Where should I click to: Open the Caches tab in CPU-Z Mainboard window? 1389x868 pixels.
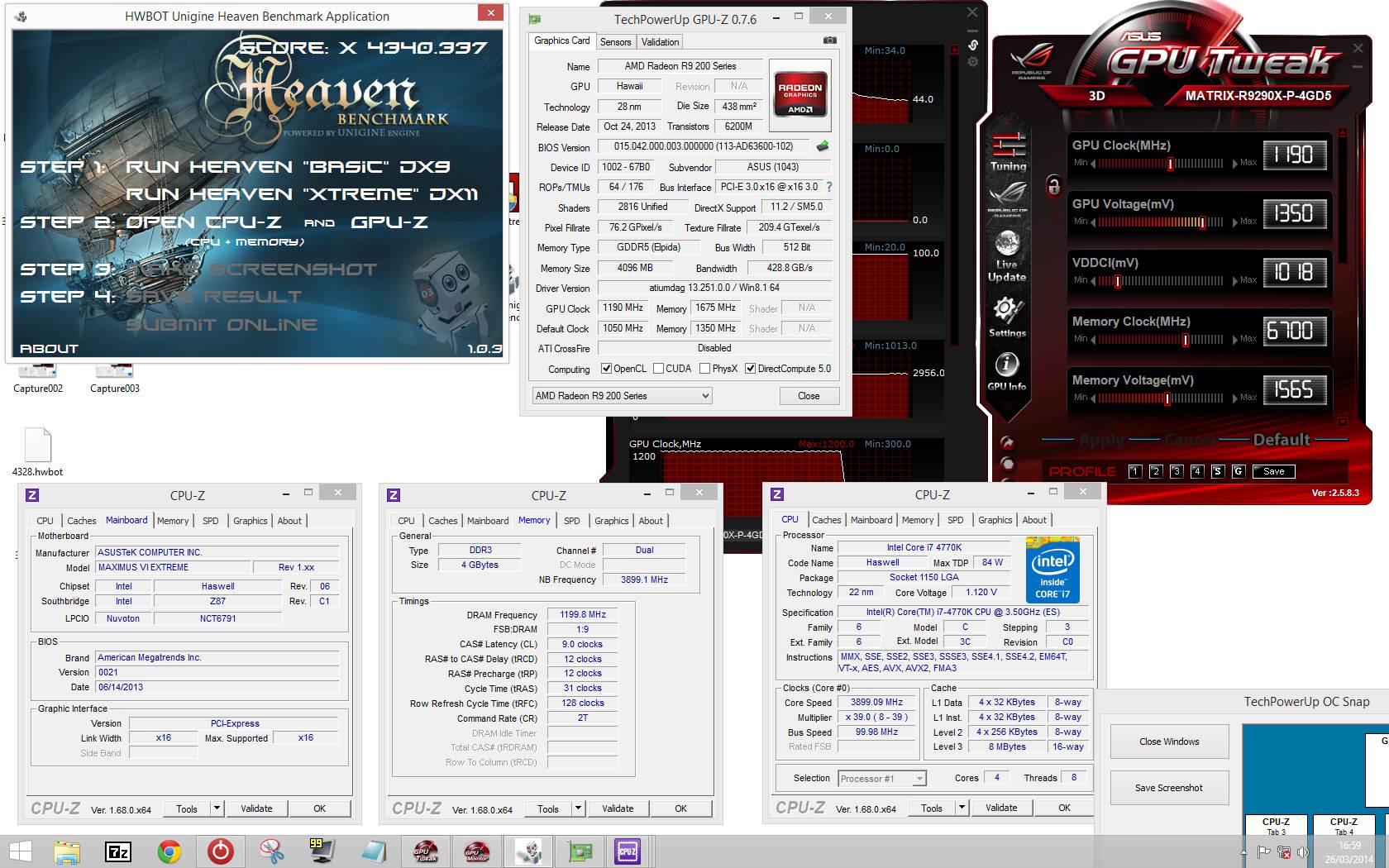(81, 521)
